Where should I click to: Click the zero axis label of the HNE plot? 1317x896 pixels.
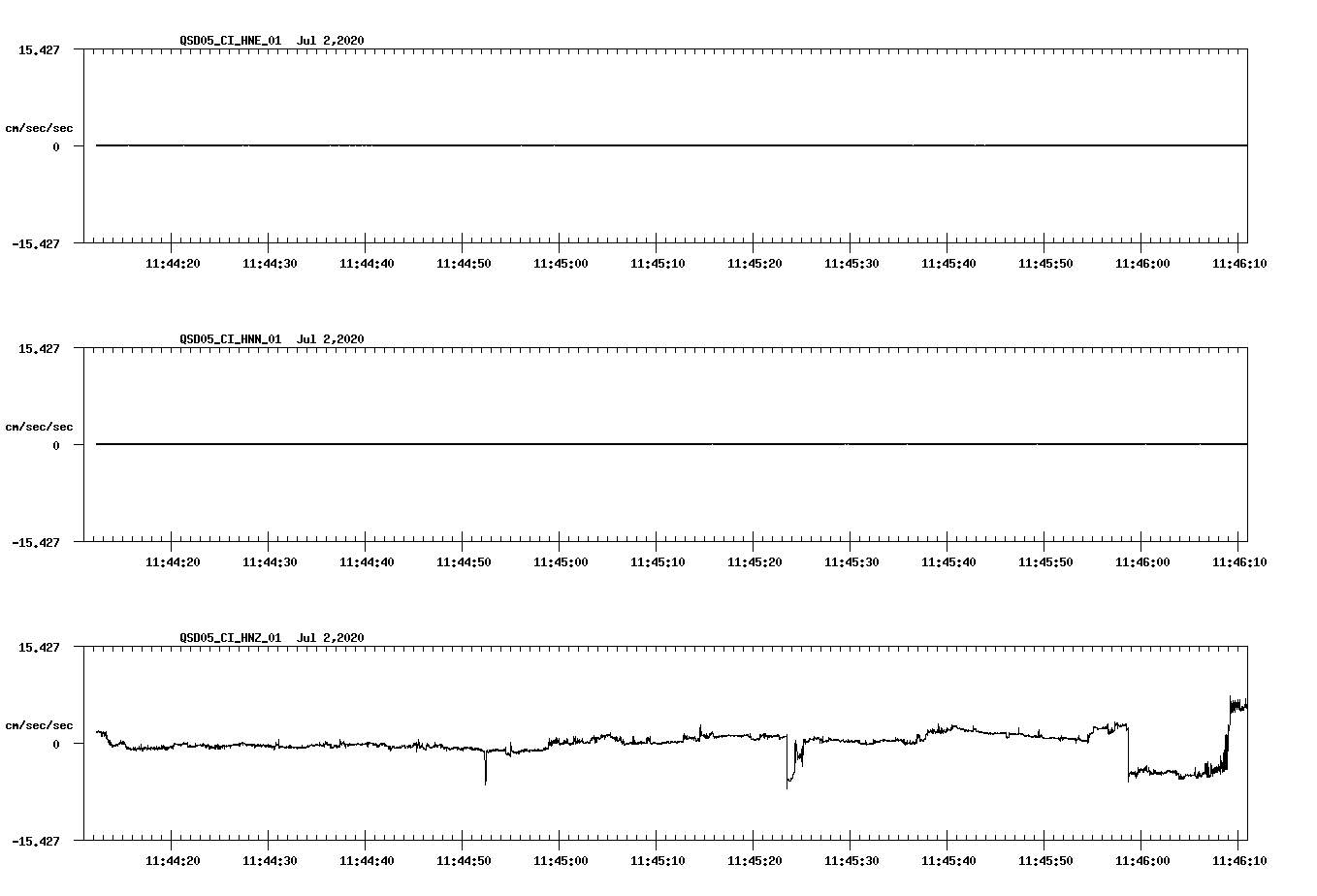pos(56,146)
